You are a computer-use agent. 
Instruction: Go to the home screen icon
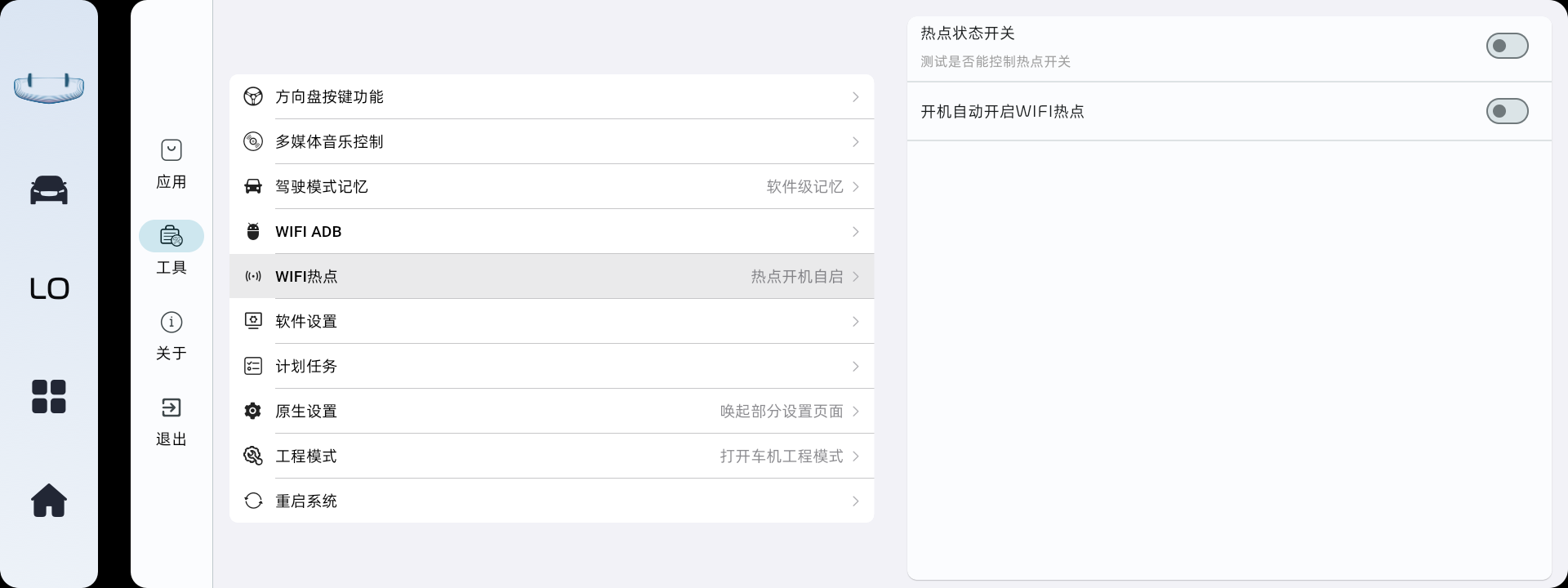tap(49, 500)
